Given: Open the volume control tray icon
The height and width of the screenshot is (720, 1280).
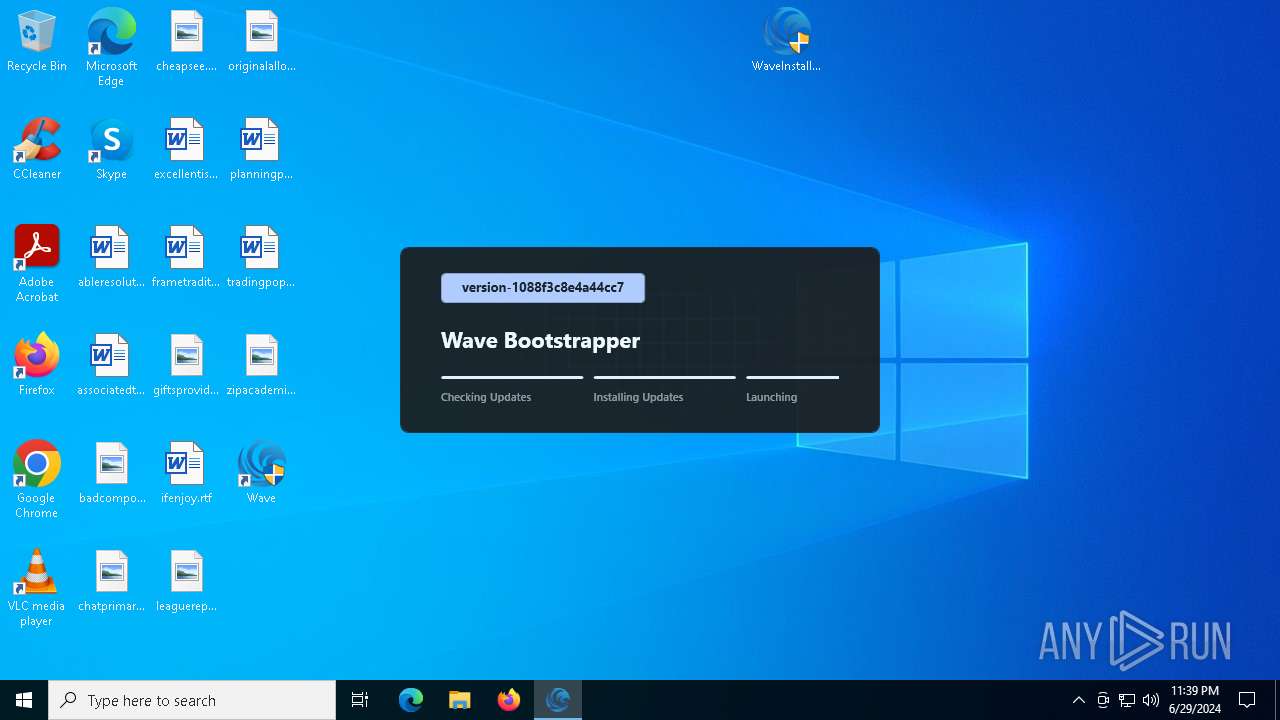Looking at the screenshot, I should [1151, 700].
